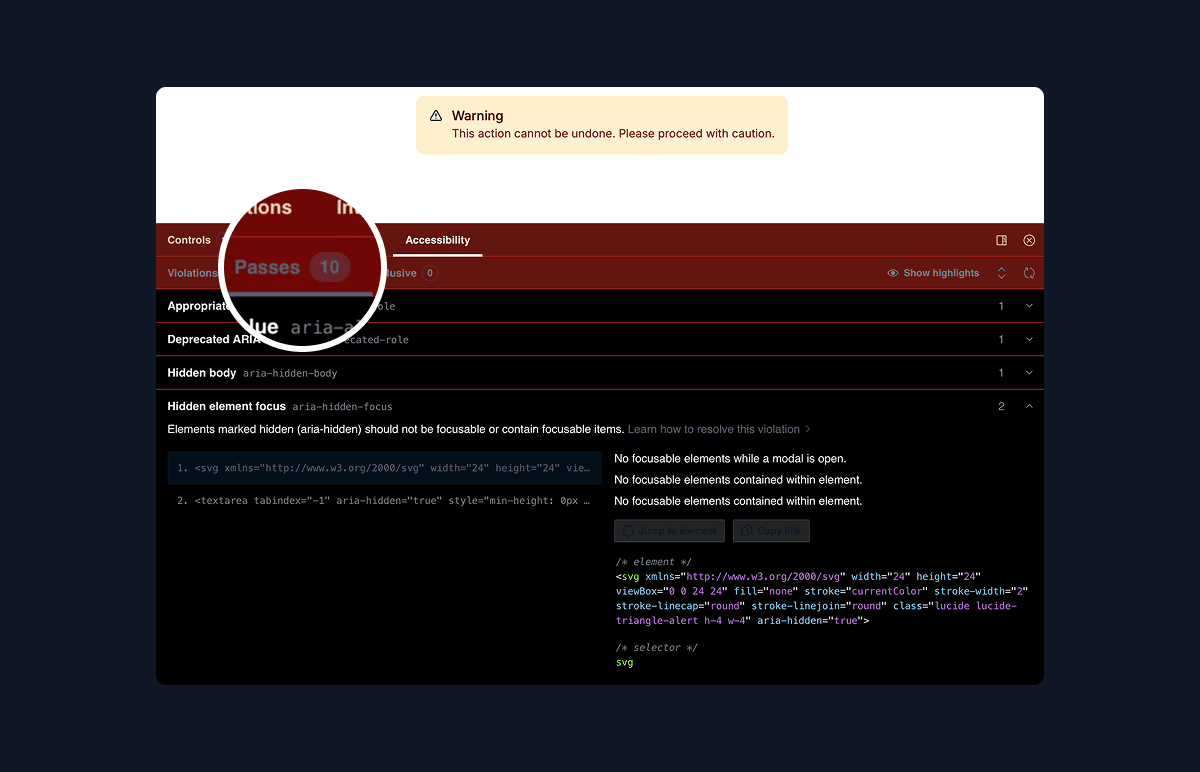Screen dimensions: 1200x772
Task: Click the warning triangle icon in the banner
Action: (x=434, y=116)
